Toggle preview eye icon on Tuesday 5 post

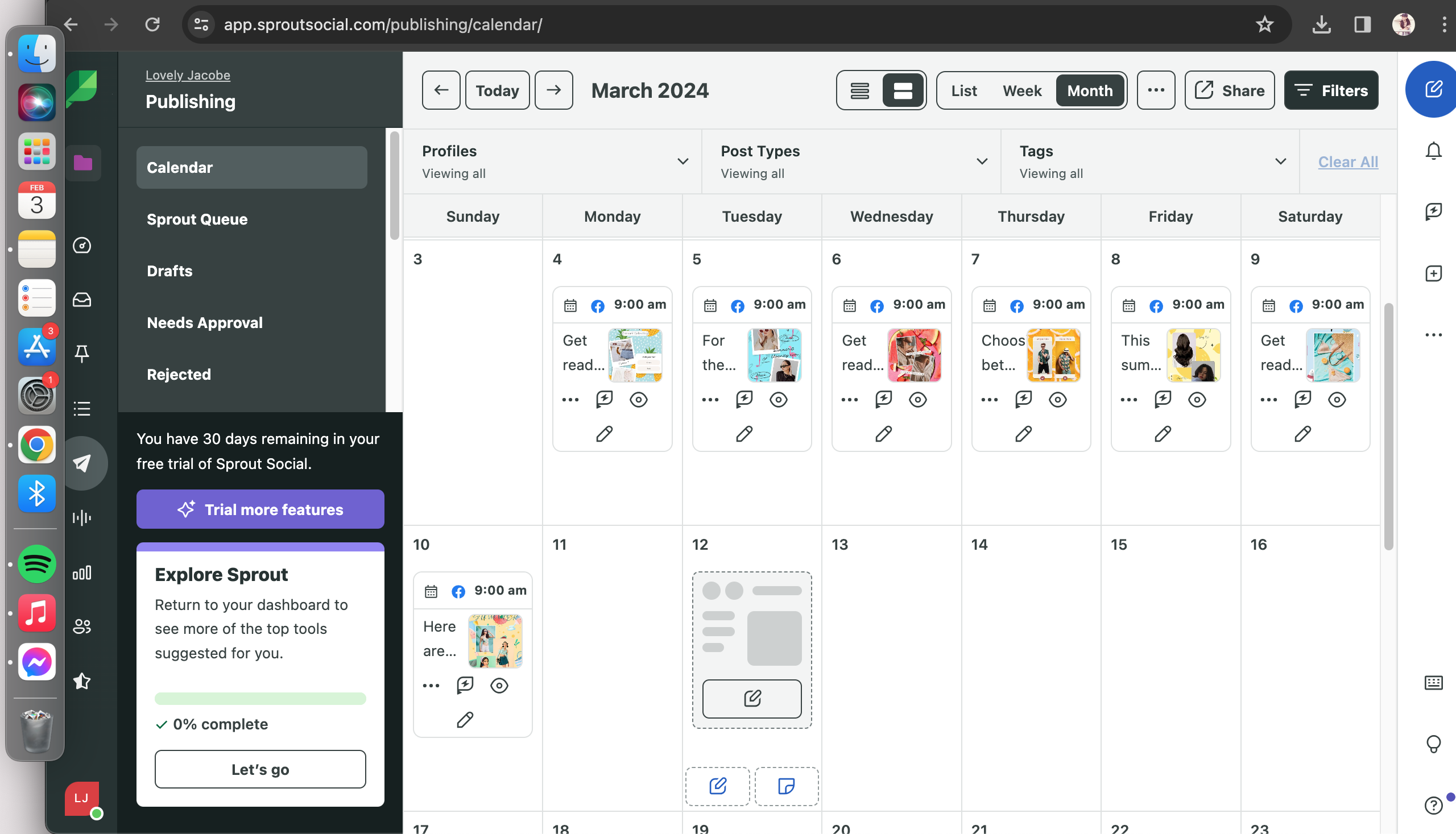778,399
